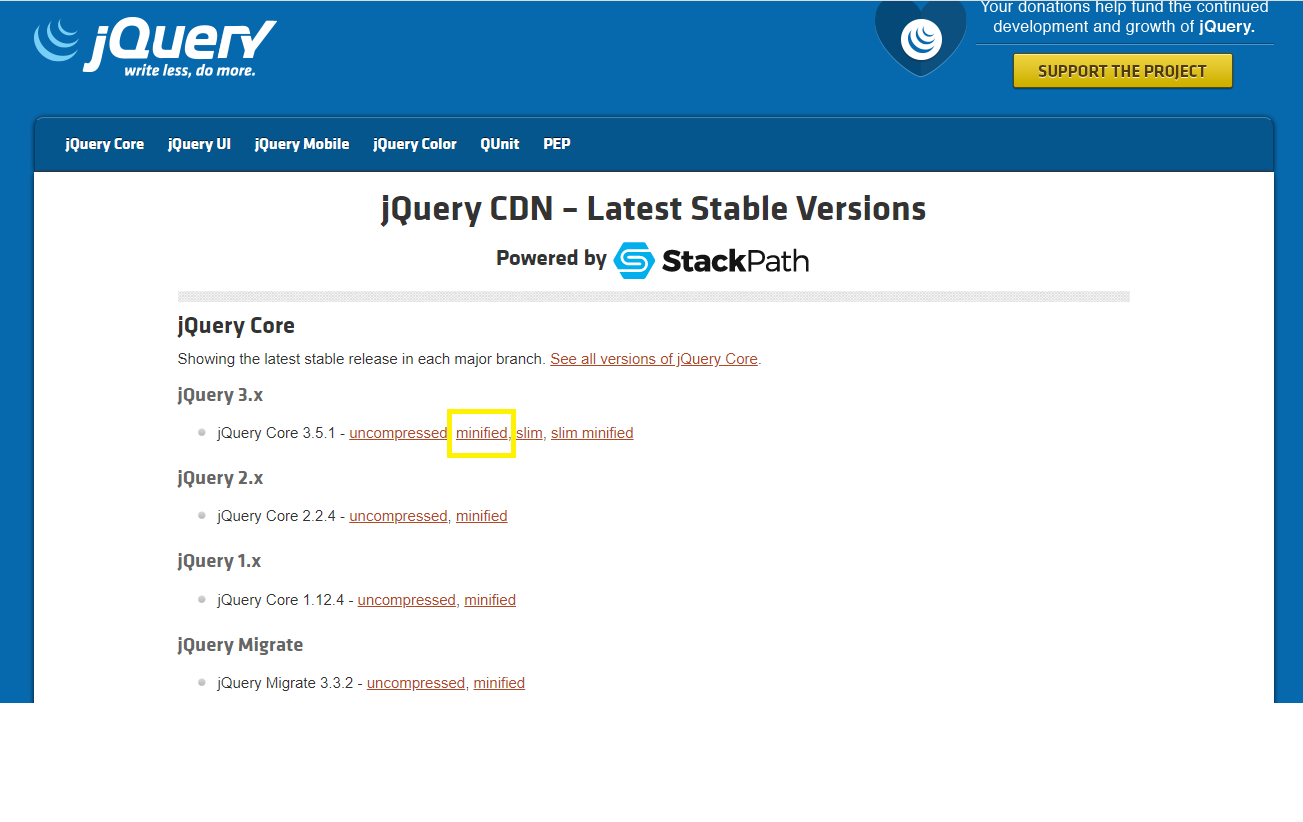The image size is (1303, 822).
Task: Open the jQuery UI nav item
Action: pos(199,144)
